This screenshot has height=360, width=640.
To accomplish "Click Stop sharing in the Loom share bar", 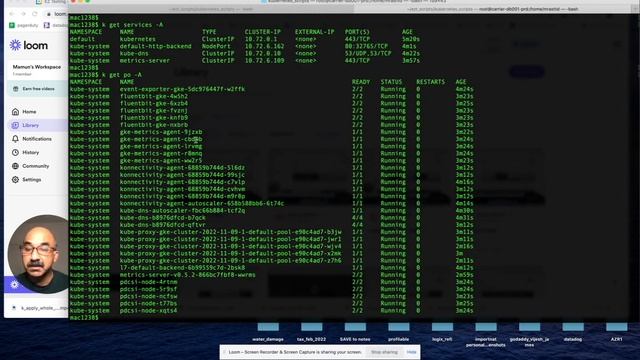I will pos(384,352).
